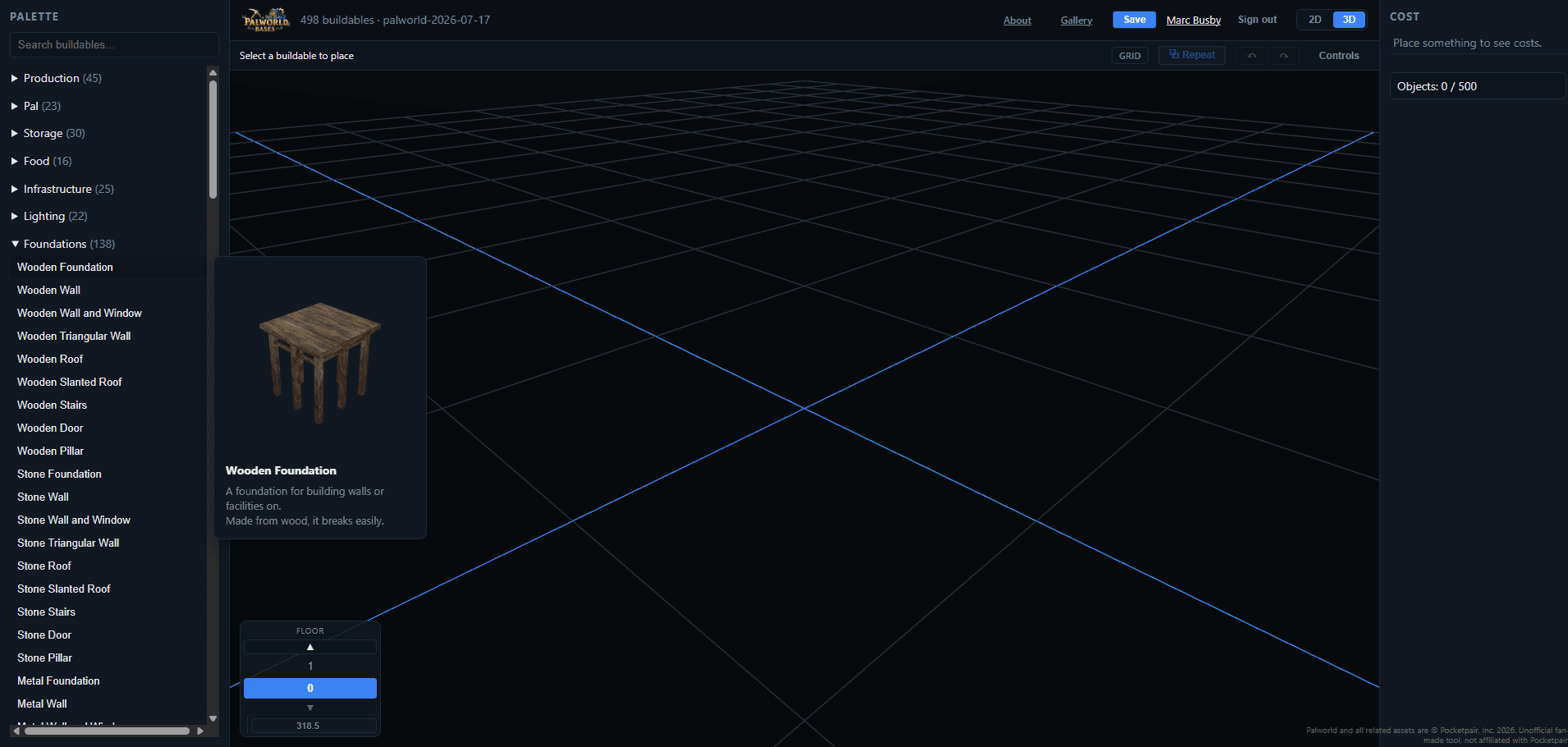Viewport: 1568px width, 747px height.
Task: Expand the Lighting category
Action: [x=49, y=216]
